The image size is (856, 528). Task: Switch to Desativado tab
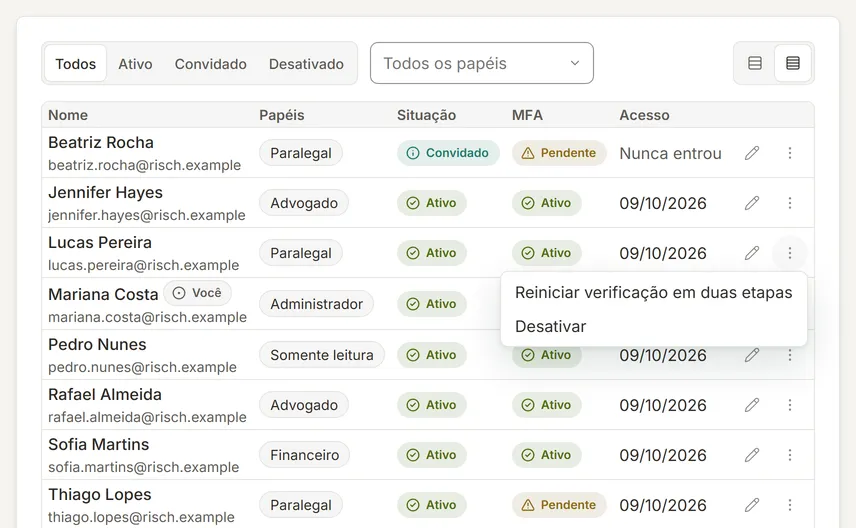[306, 64]
